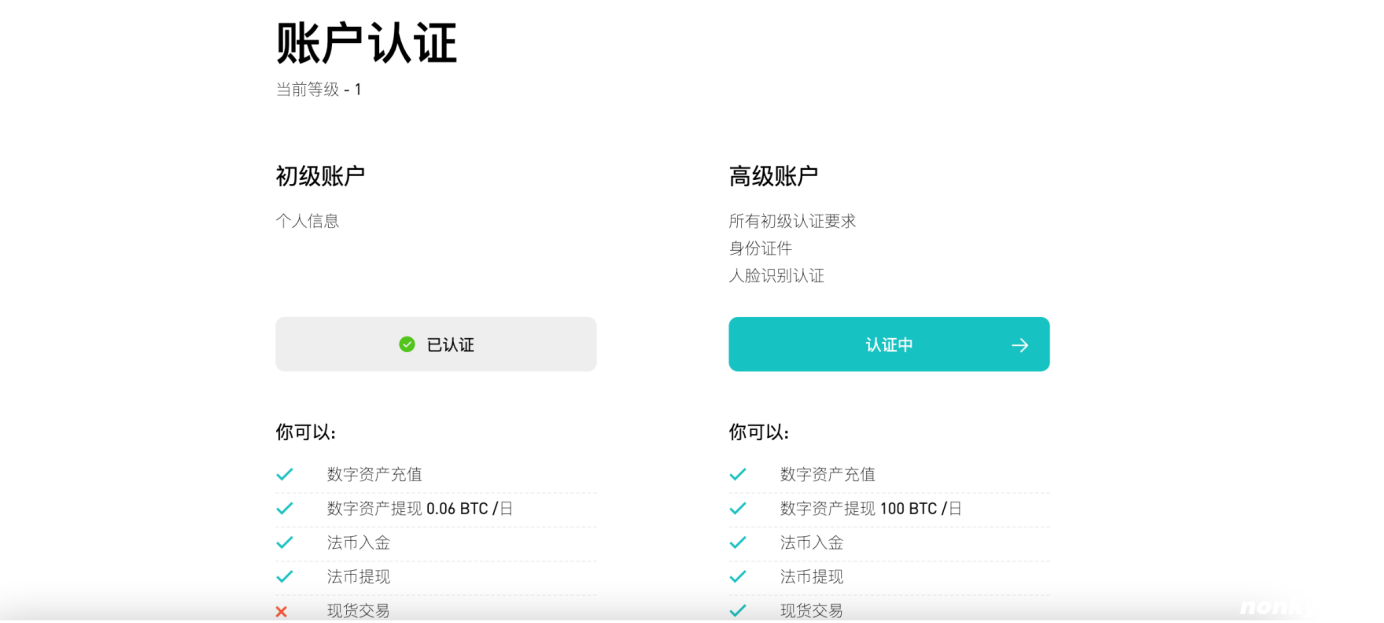Click the 当前等级 - 1 level text
This screenshot has height=623, width=1384.
coord(319,90)
